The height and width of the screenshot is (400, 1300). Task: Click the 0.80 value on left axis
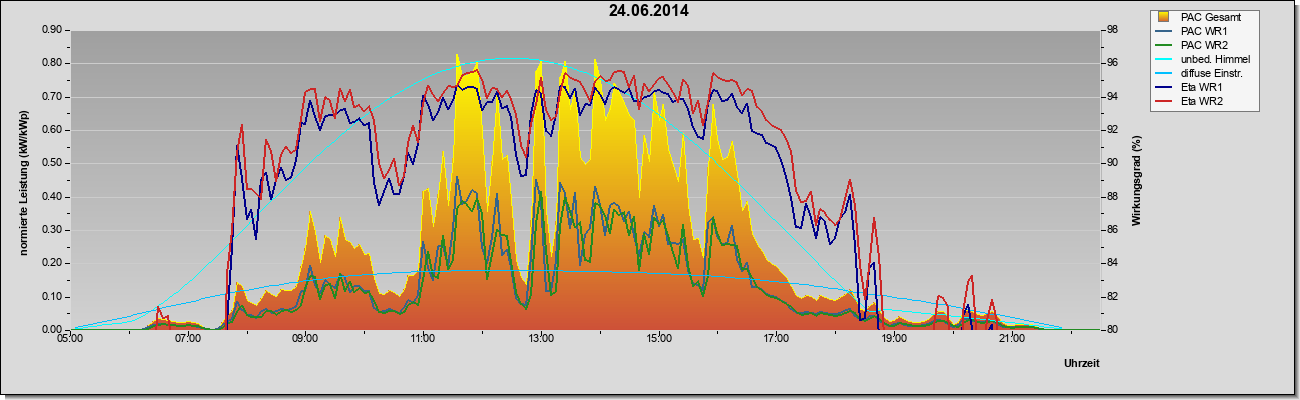(x=53, y=63)
